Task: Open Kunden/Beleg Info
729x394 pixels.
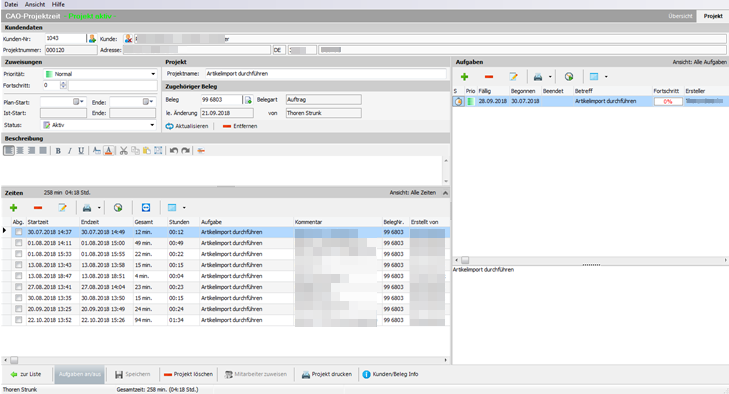Action: pos(391,374)
